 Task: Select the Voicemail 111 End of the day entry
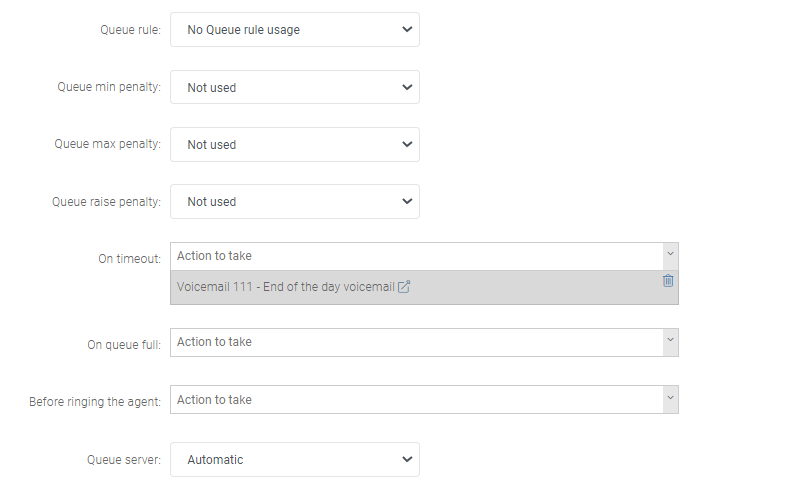285,287
